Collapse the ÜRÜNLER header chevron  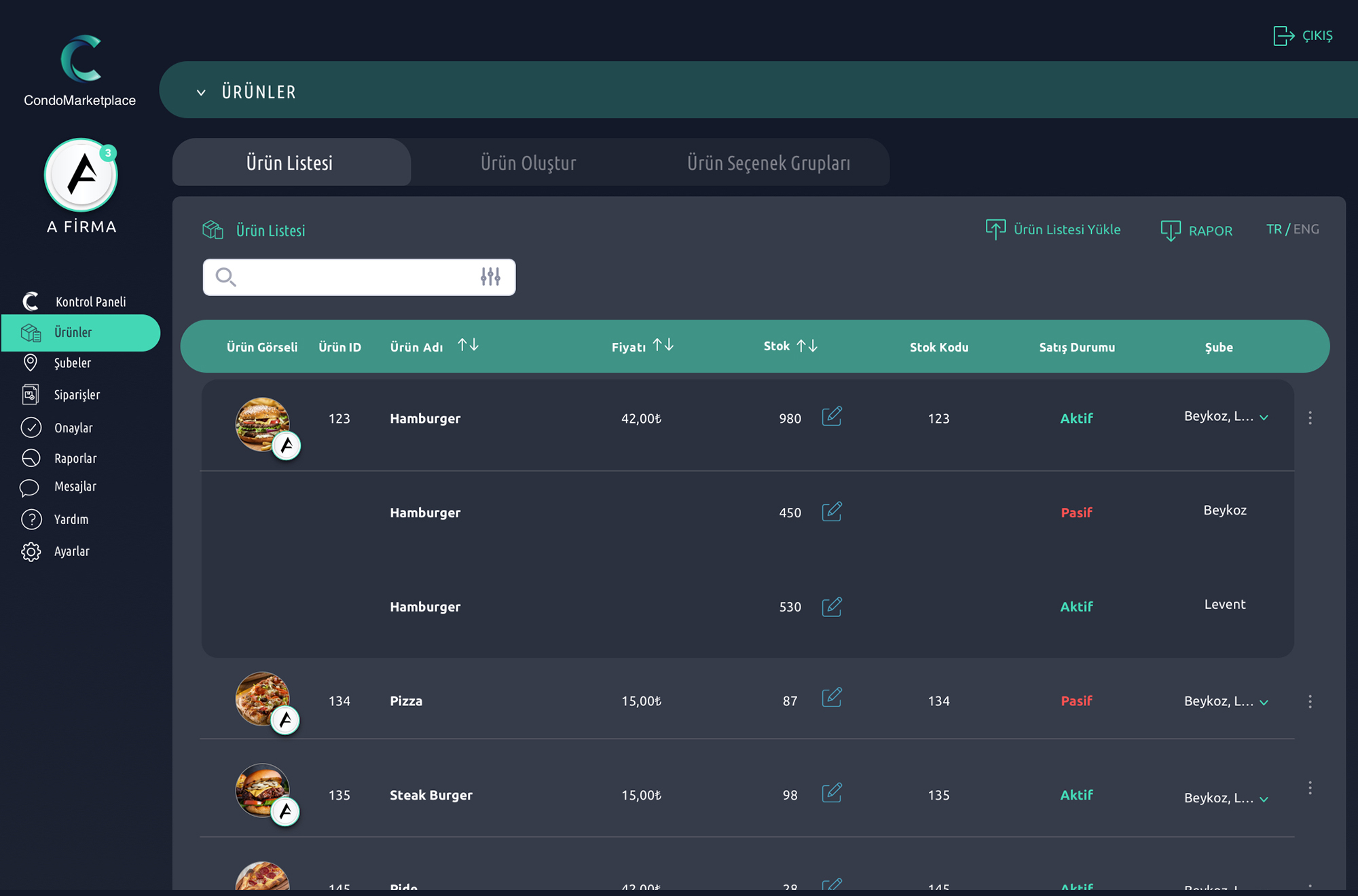pos(201,93)
